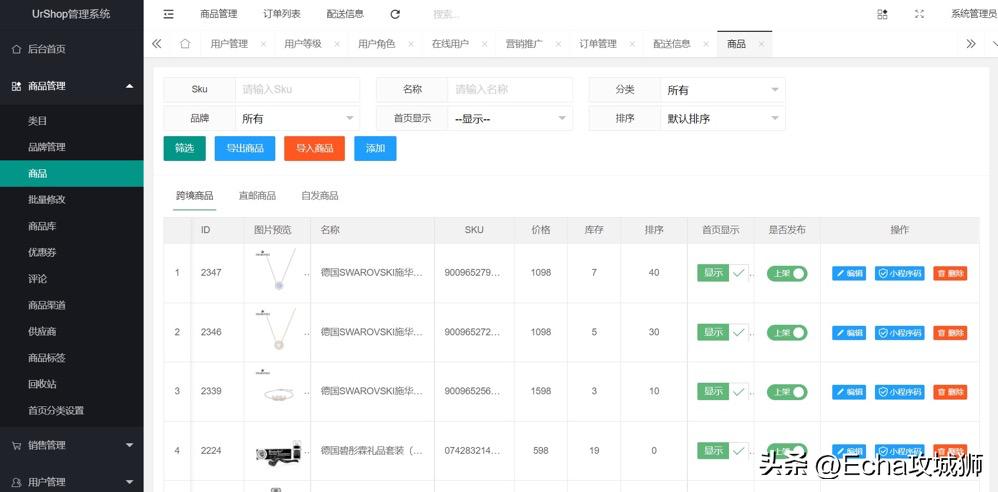This screenshot has width=998, height=492.
Task: Click 删除 for product 2347
Action: [950, 273]
